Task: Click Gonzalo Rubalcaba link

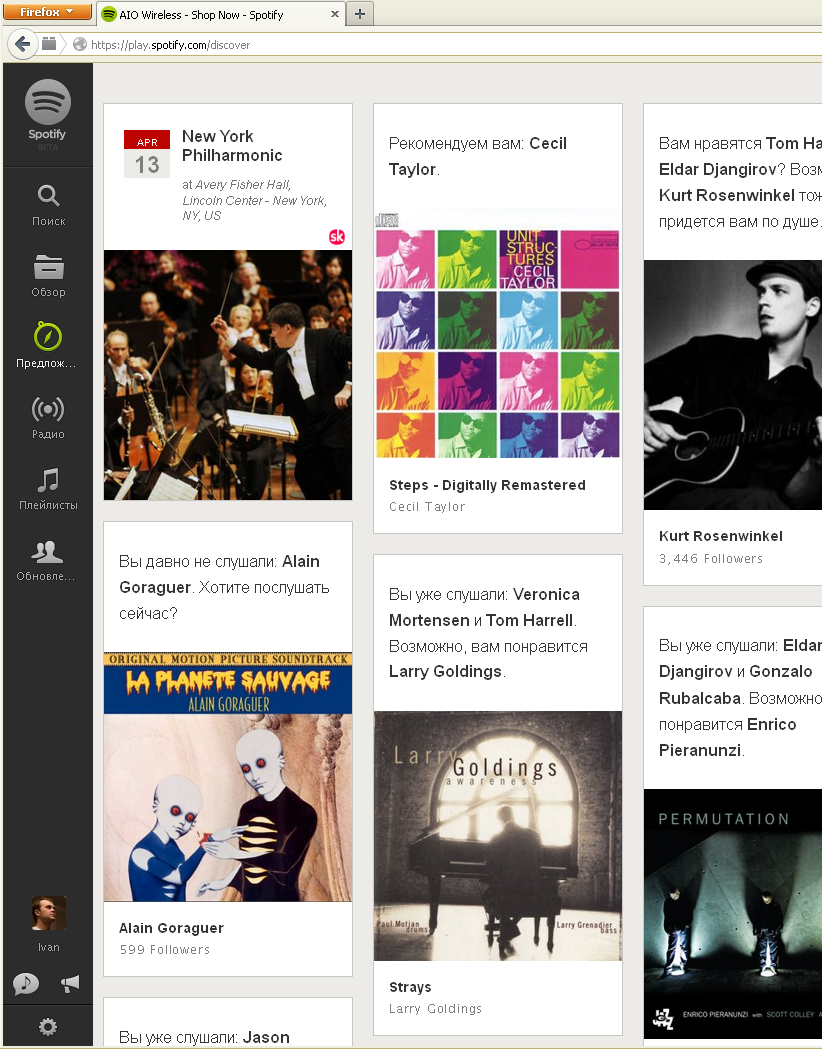Action: [736, 684]
